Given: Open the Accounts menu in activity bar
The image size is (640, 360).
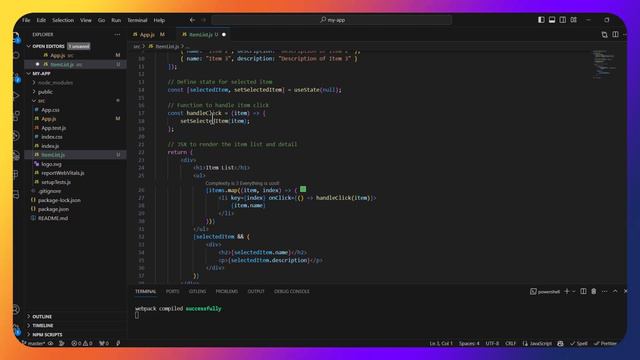Looking at the screenshot, I should 16,309.
